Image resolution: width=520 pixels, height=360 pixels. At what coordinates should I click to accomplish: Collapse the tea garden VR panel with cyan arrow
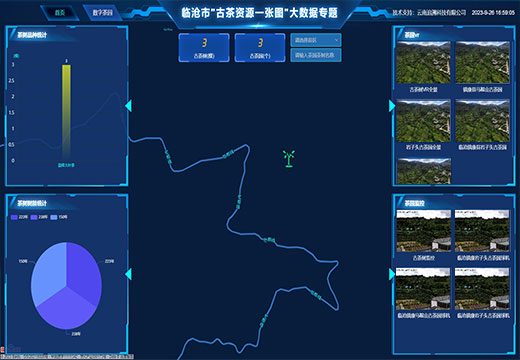pyautogui.click(x=392, y=106)
